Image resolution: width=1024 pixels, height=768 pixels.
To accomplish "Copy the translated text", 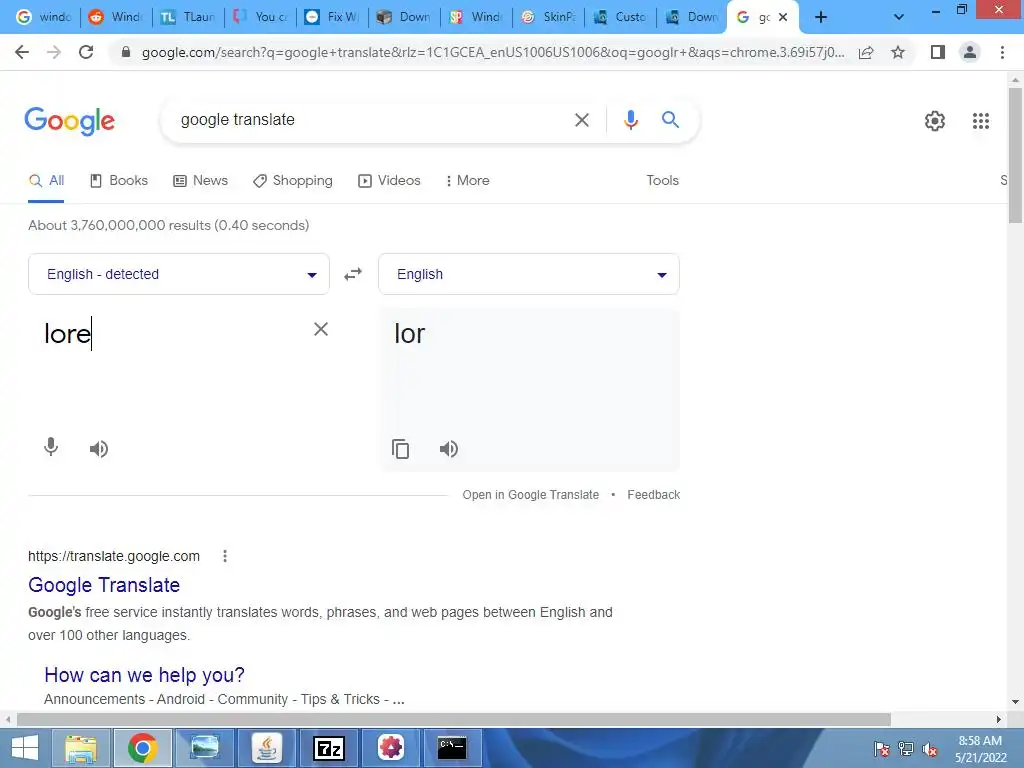I will pos(400,449).
